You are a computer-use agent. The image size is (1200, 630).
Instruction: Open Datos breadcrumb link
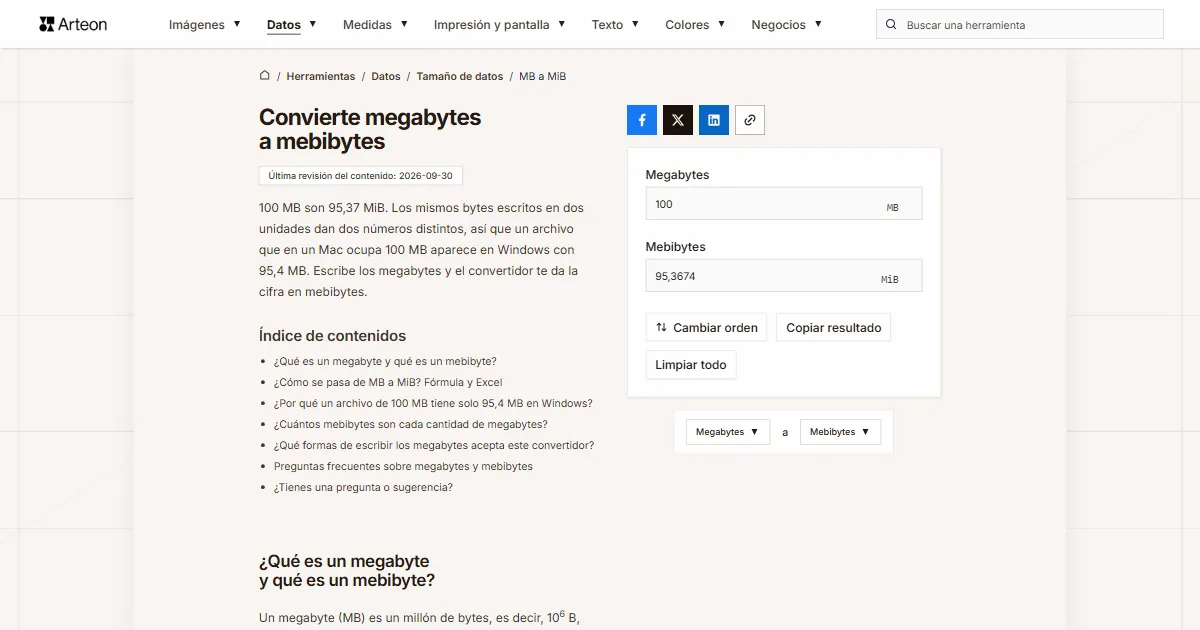tap(386, 76)
